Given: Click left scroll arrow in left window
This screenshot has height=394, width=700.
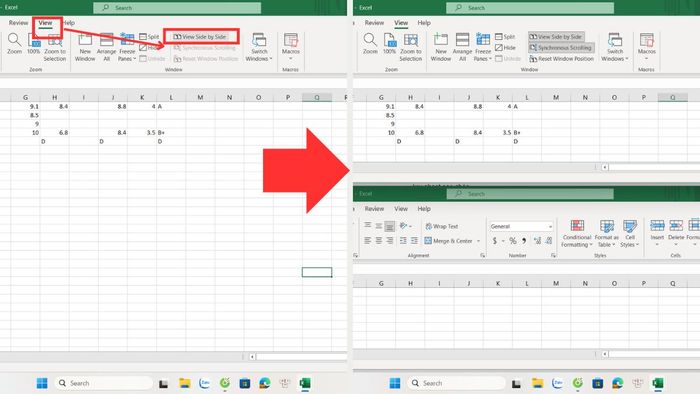Looking at the screenshot, I should point(252,357).
